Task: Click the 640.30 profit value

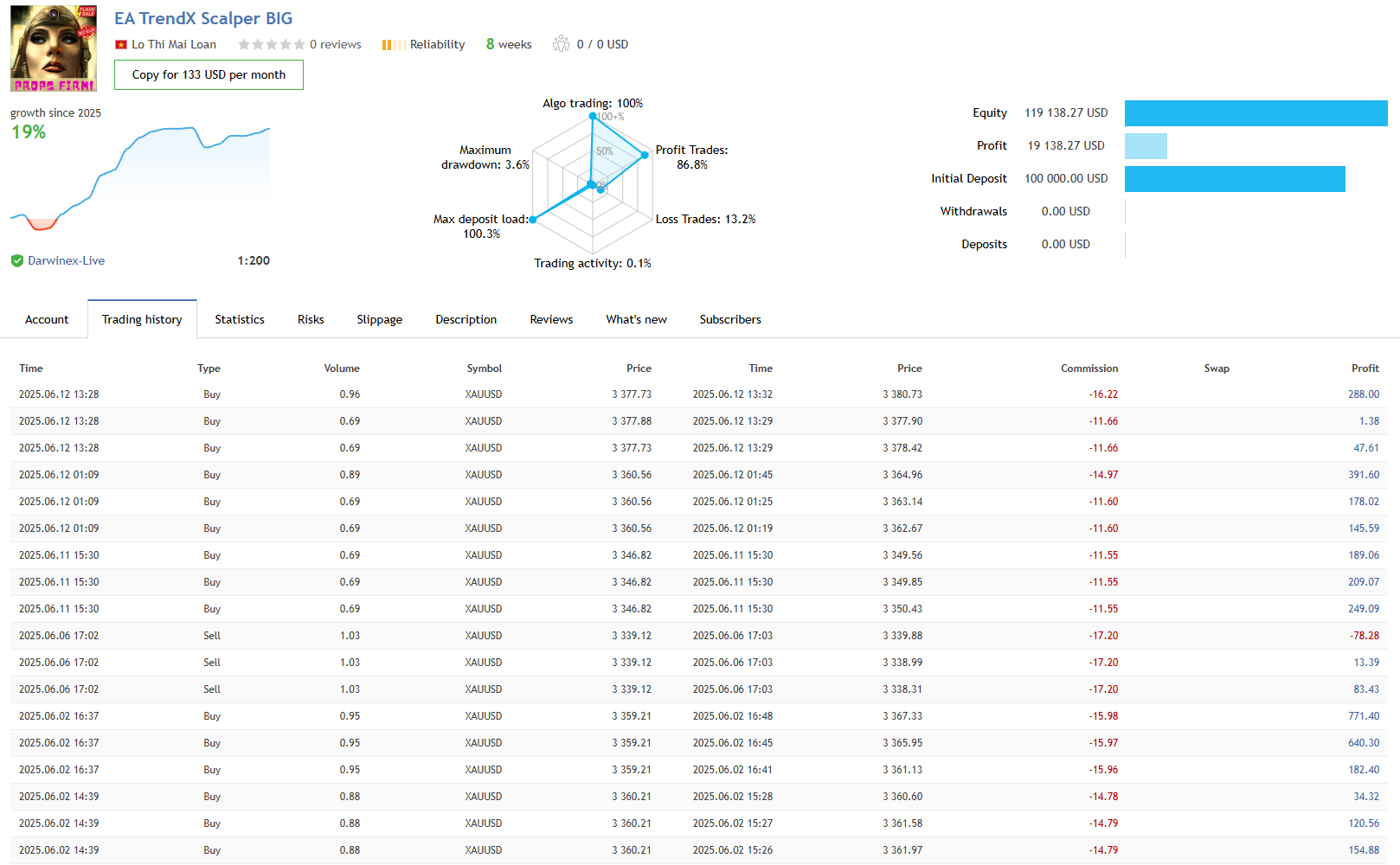Action: tap(1364, 743)
